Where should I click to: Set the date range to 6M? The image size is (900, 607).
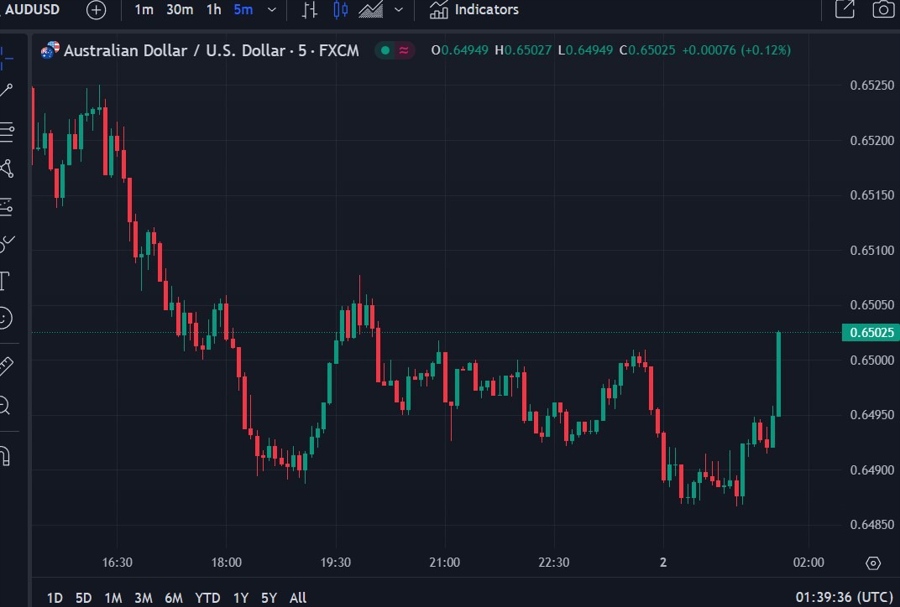173,598
